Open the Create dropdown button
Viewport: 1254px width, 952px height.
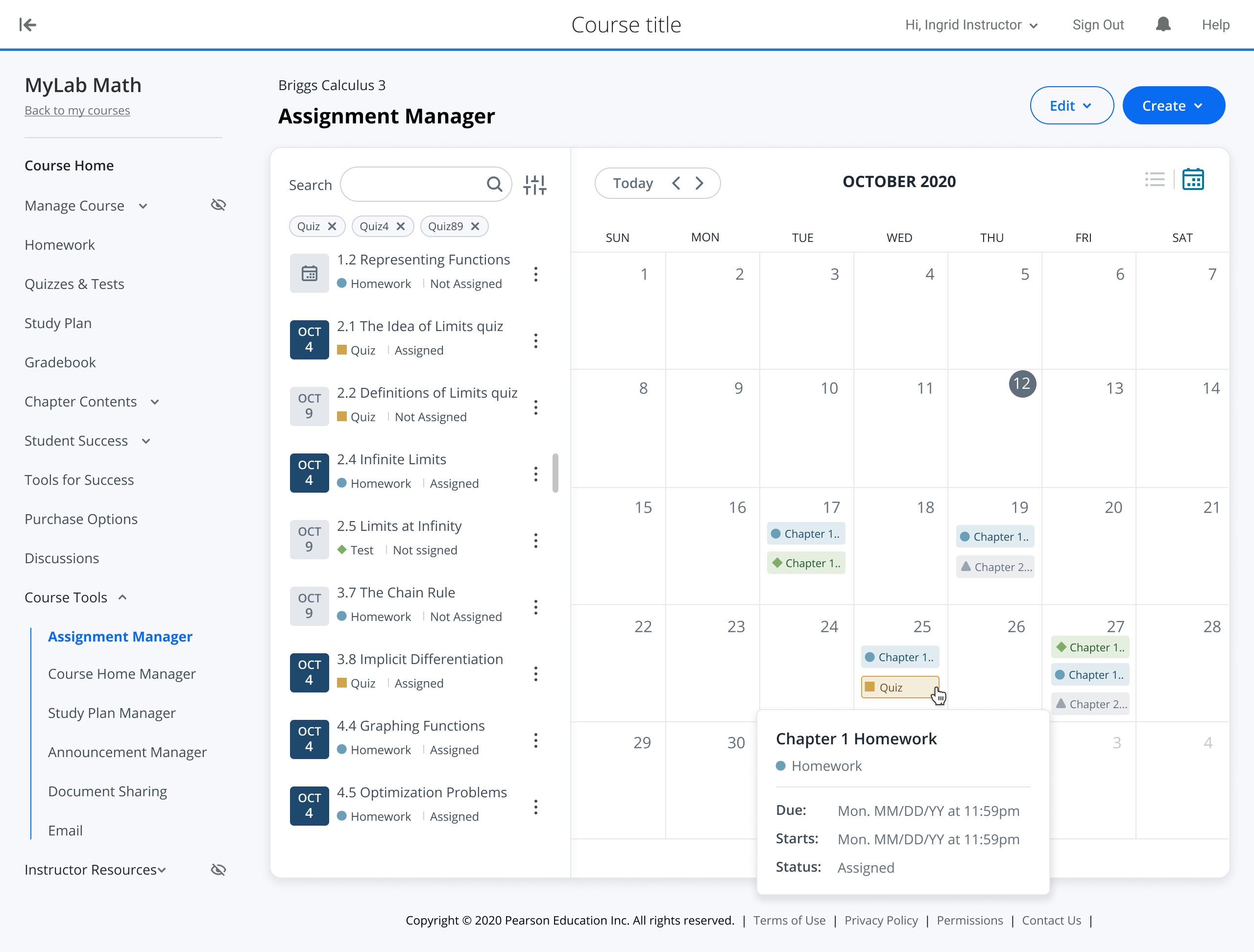pos(1173,105)
